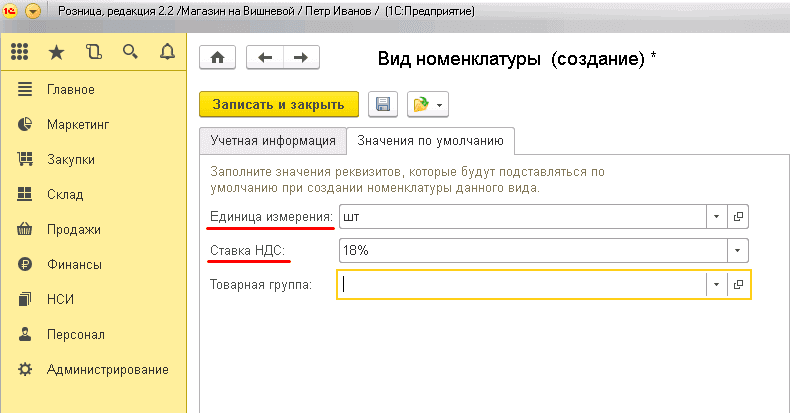
Task: Click the Search magnifier icon
Action: 129,52
